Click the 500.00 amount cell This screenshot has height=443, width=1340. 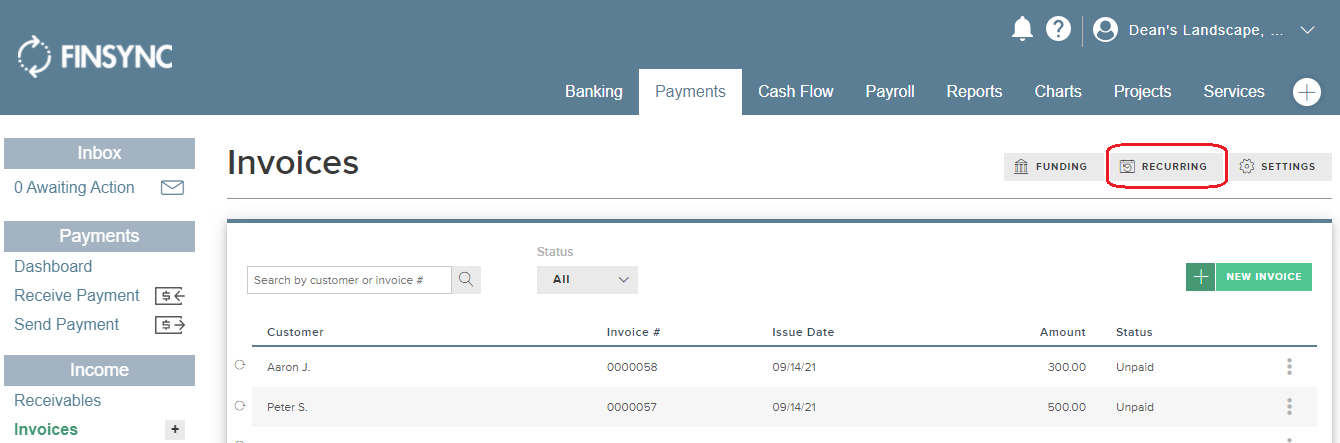pos(1067,407)
